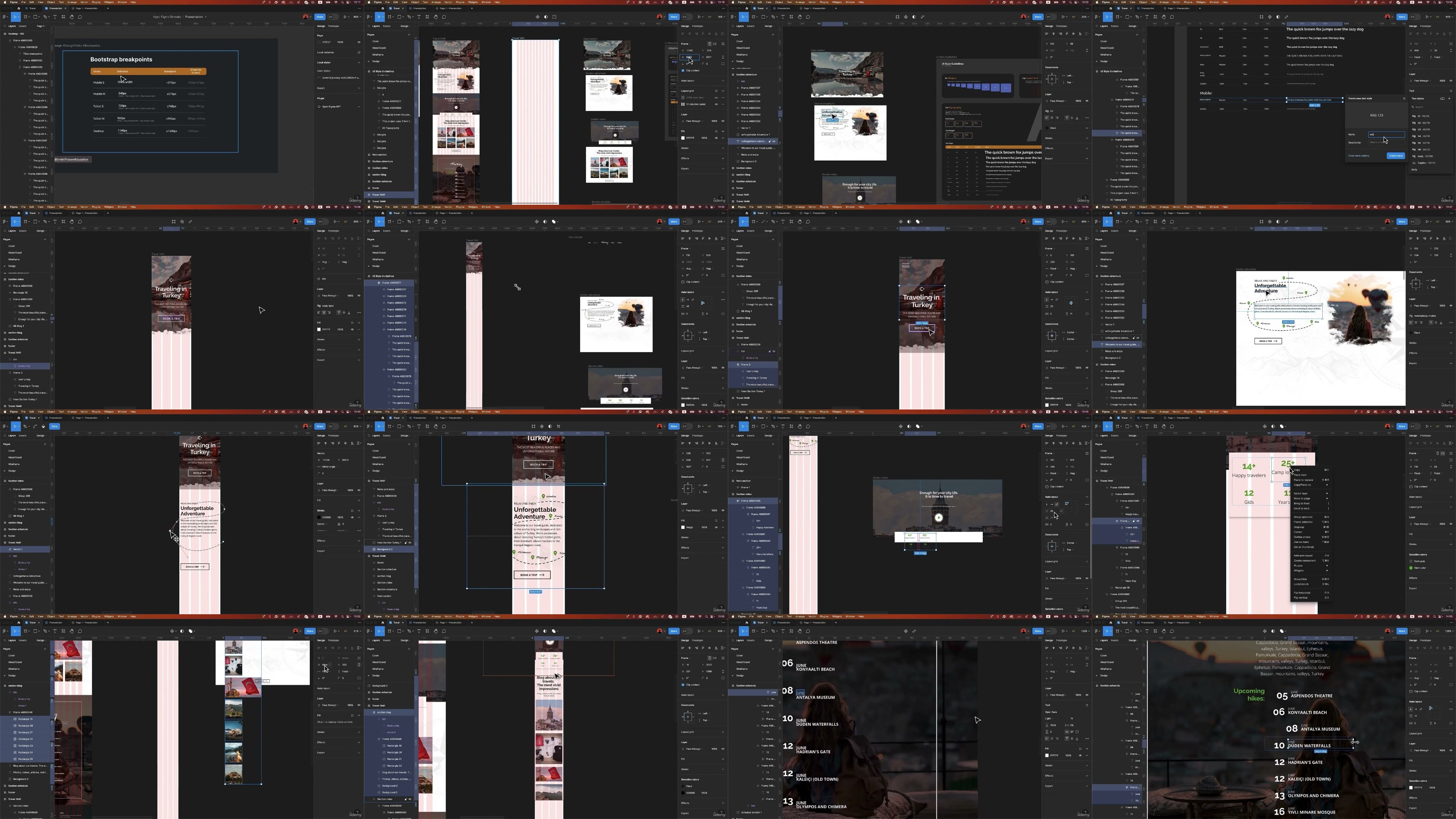The image size is (1456, 819).
Task: Click plus icon beside Text styles header
Action: (1449, 98)
